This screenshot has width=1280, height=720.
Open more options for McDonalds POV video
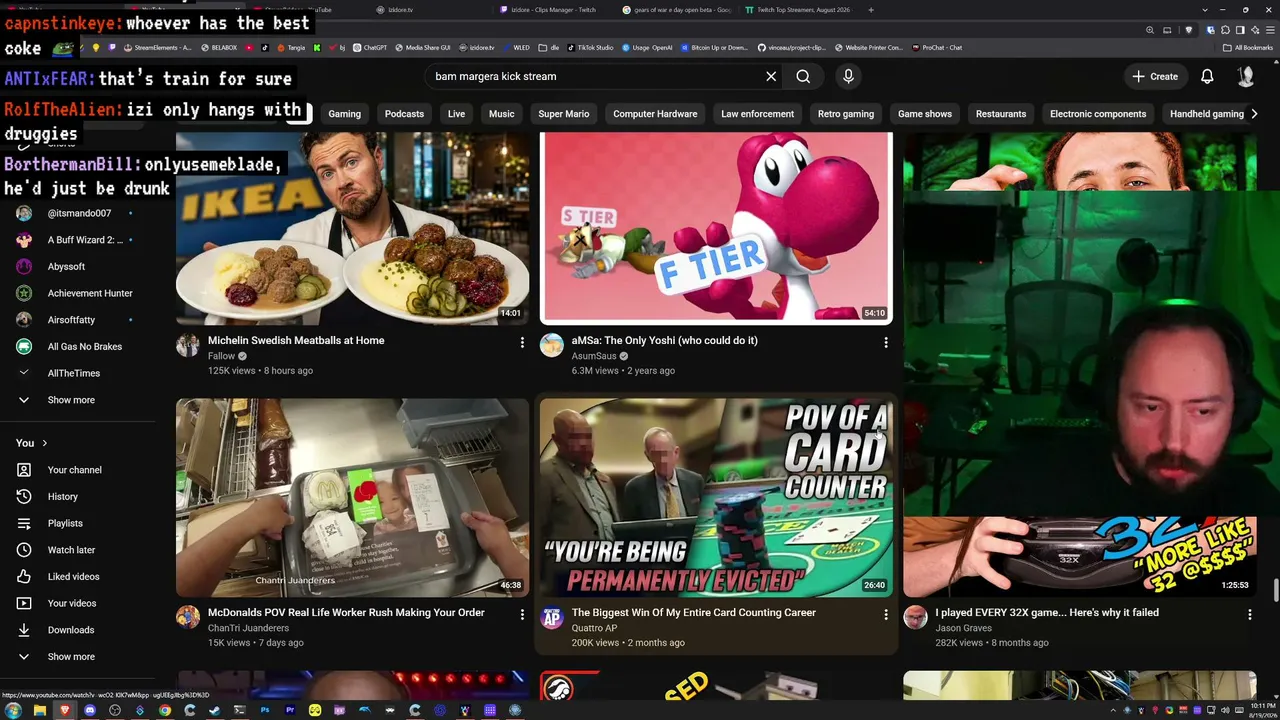pyautogui.click(x=521, y=614)
